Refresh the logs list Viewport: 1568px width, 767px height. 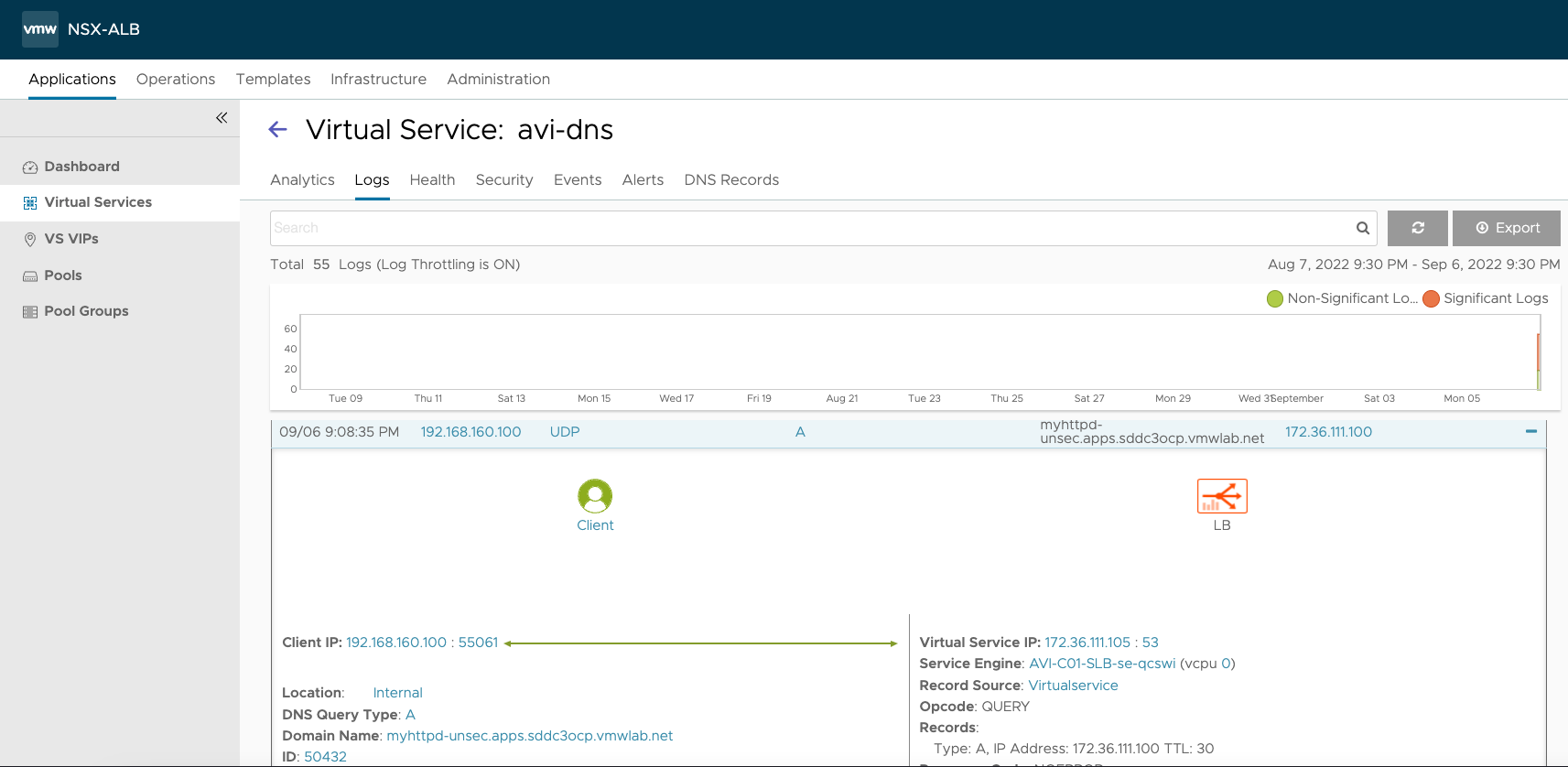click(1418, 228)
